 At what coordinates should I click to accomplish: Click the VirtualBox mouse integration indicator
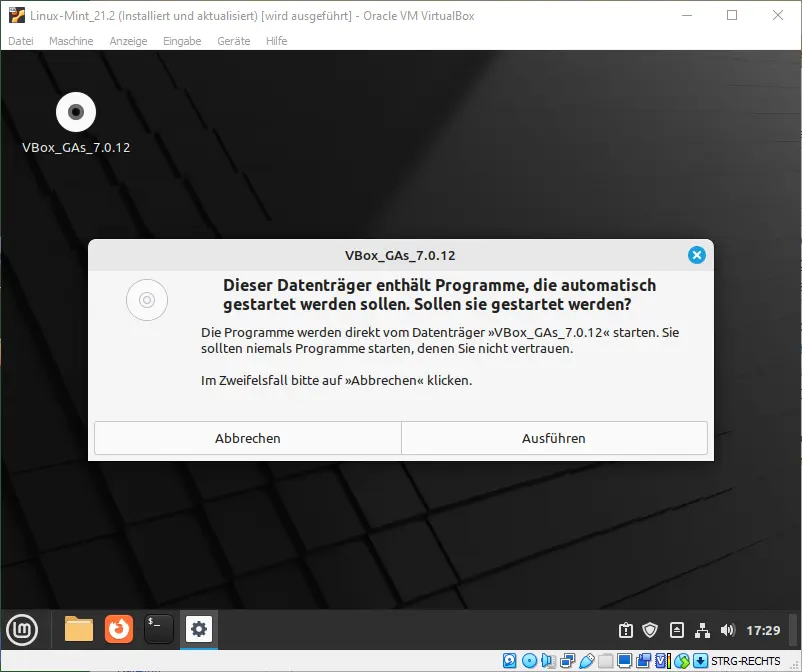click(682, 661)
